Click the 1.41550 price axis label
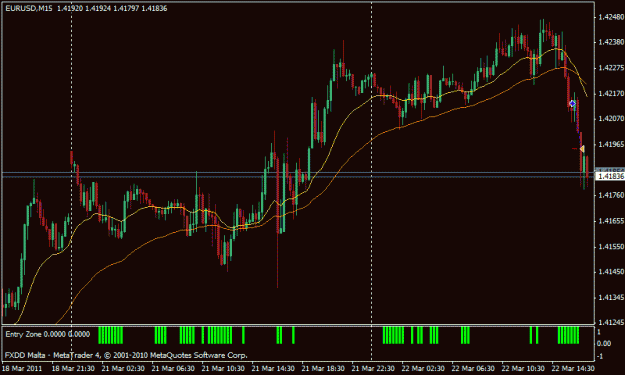Screen dimensions: 625x375 tap(611, 247)
